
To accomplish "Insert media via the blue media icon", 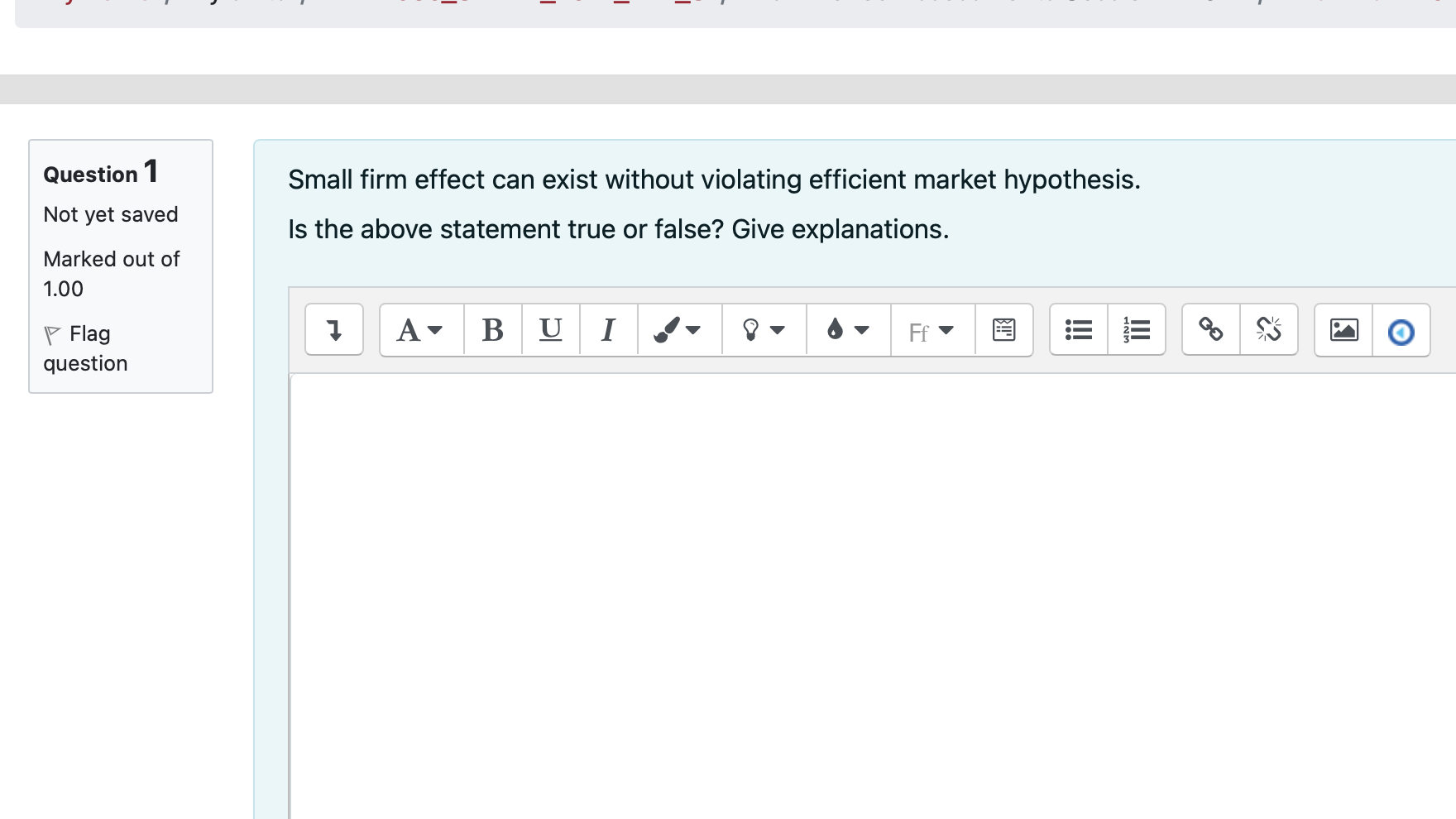I will [x=1401, y=329].
